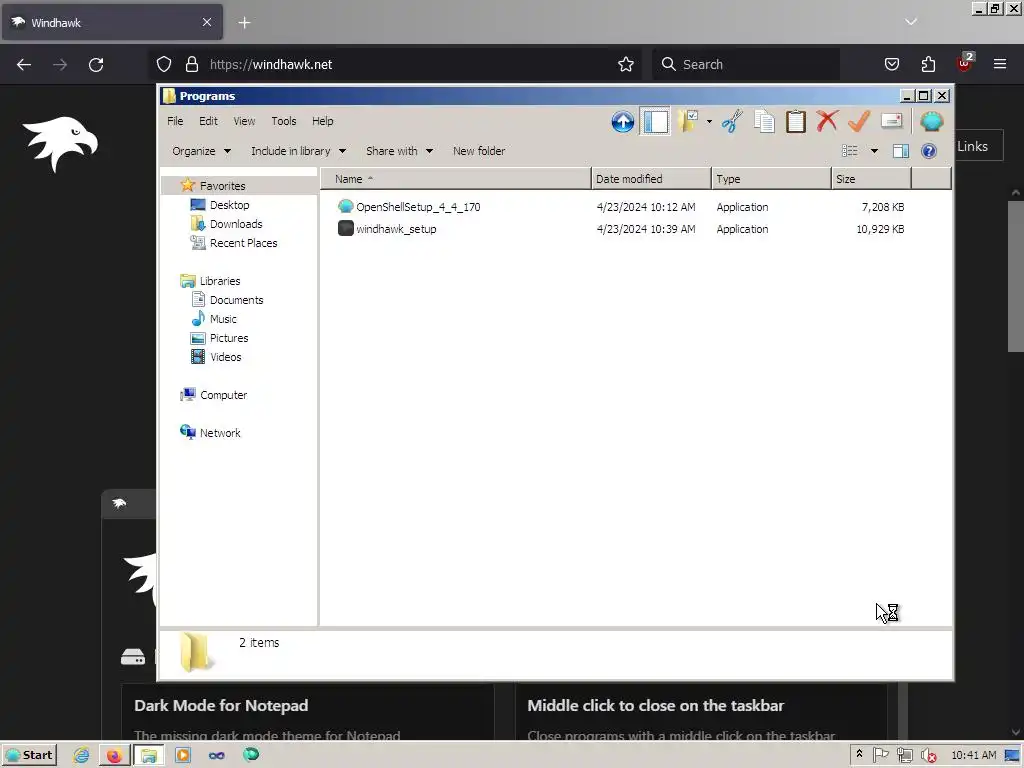Click the New folder button
The width and height of the screenshot is (1024, 768).
(479, 151)
